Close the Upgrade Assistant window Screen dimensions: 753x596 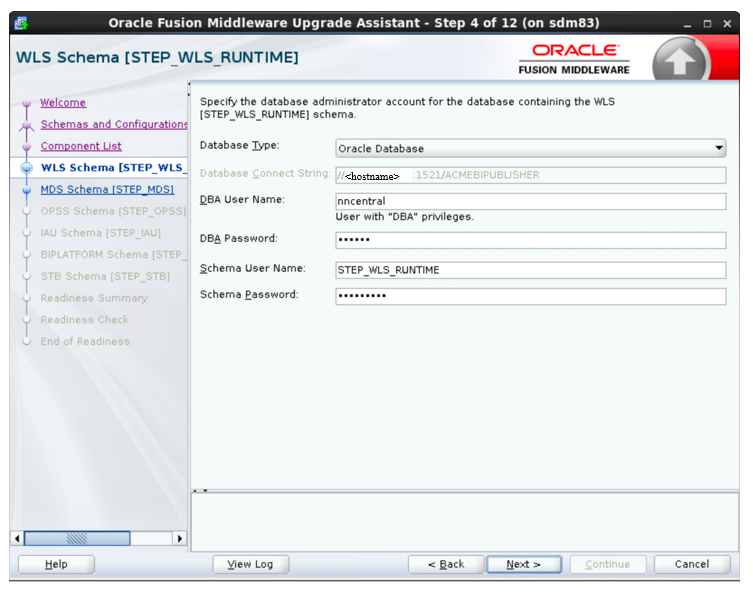(x=727, y=24)
